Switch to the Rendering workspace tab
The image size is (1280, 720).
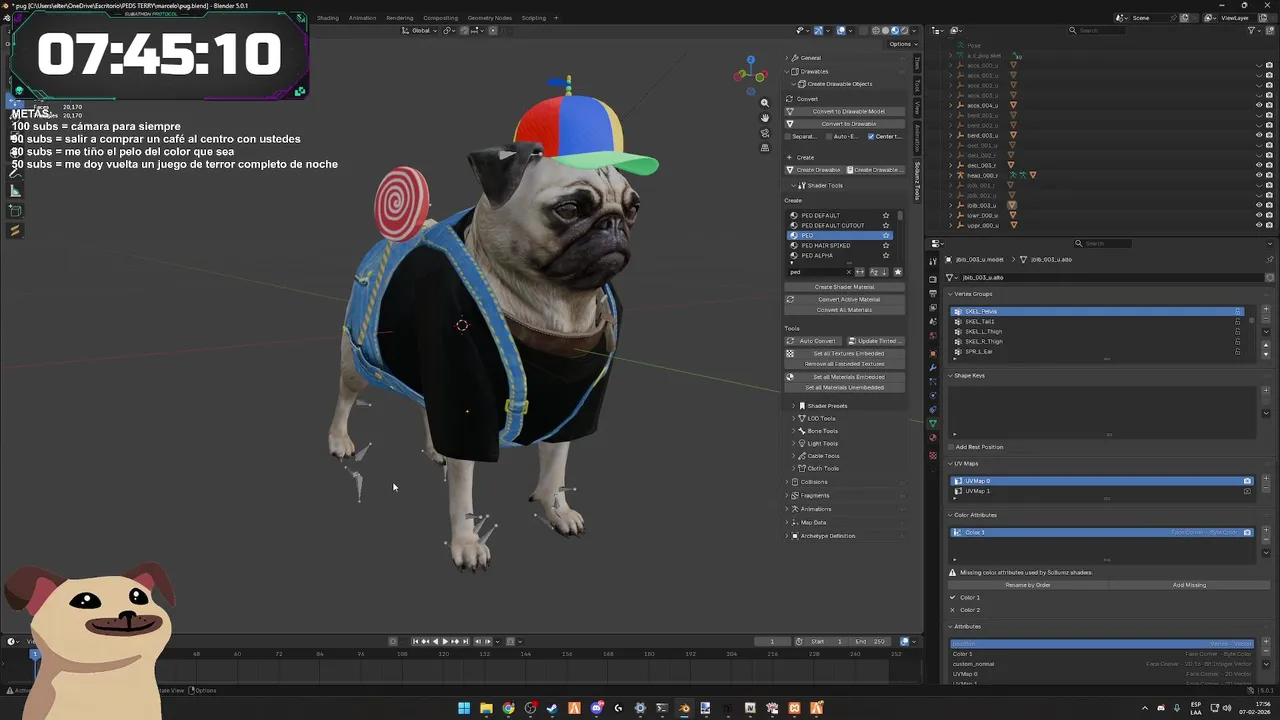[400, 18]
